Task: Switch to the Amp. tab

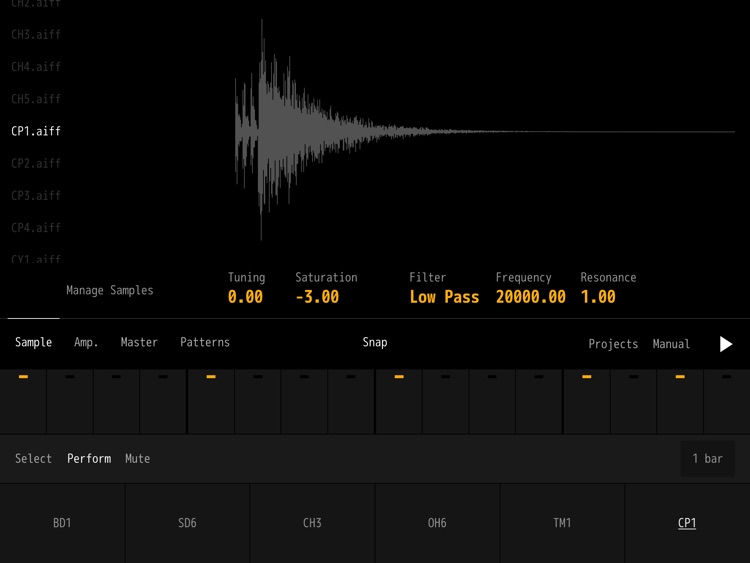Action: pyautogui.click(x=86, y=342)
